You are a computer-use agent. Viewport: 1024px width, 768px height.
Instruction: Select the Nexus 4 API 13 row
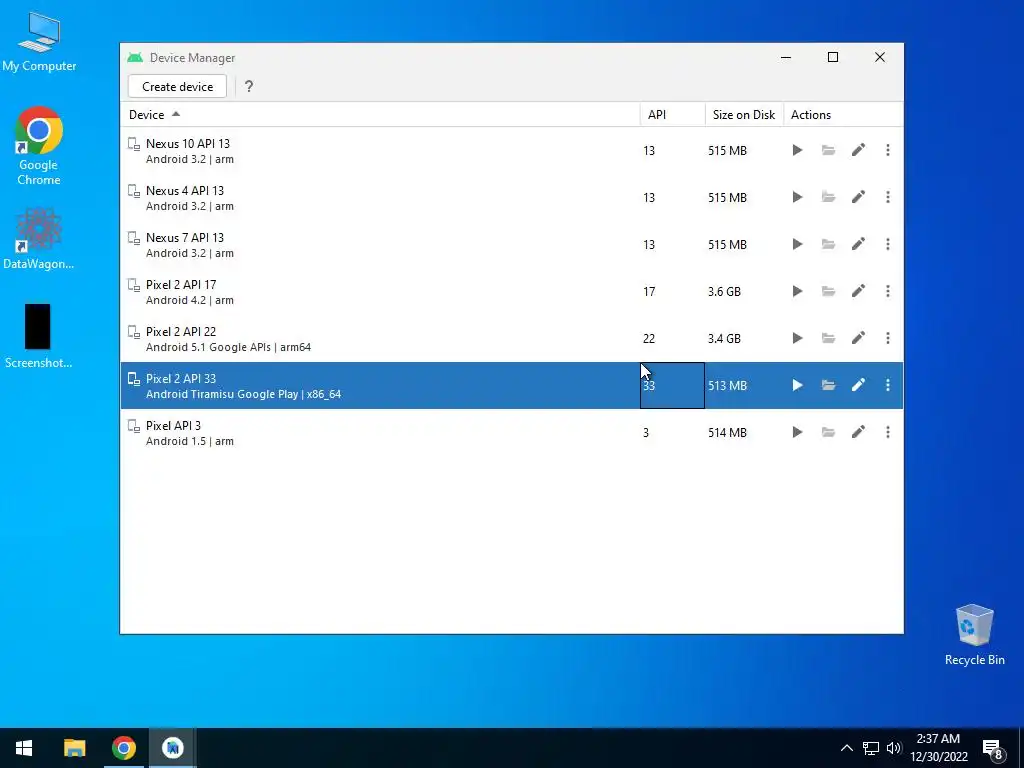[512, 197]
